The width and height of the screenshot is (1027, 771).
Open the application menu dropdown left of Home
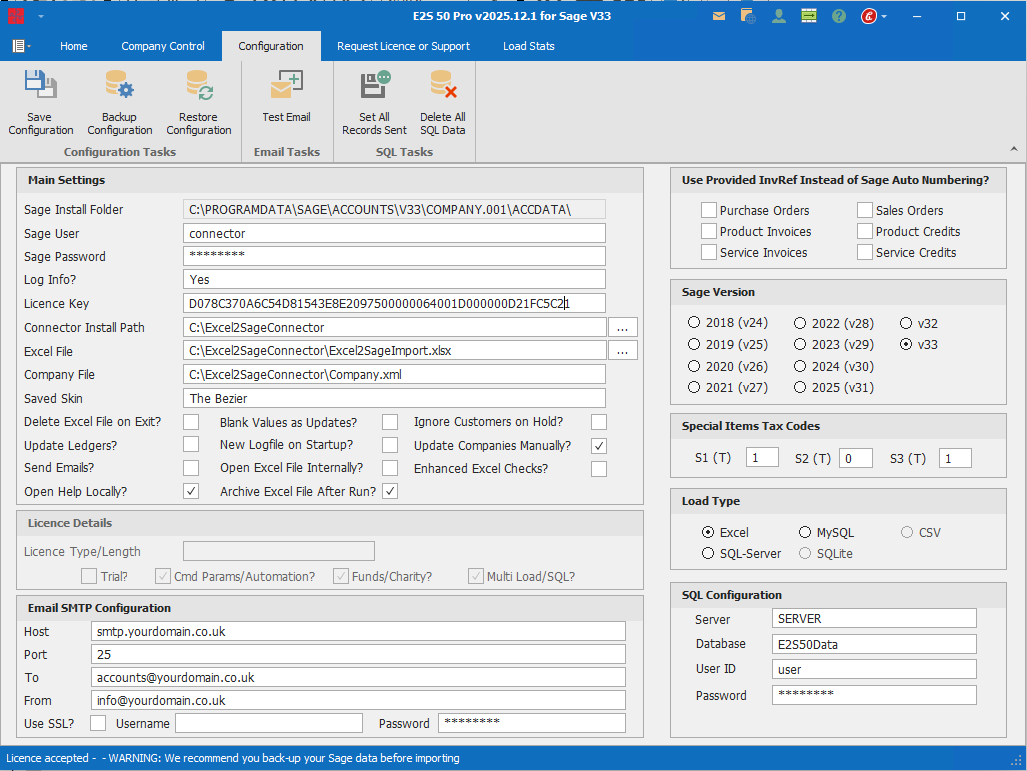tap(21, 46)
